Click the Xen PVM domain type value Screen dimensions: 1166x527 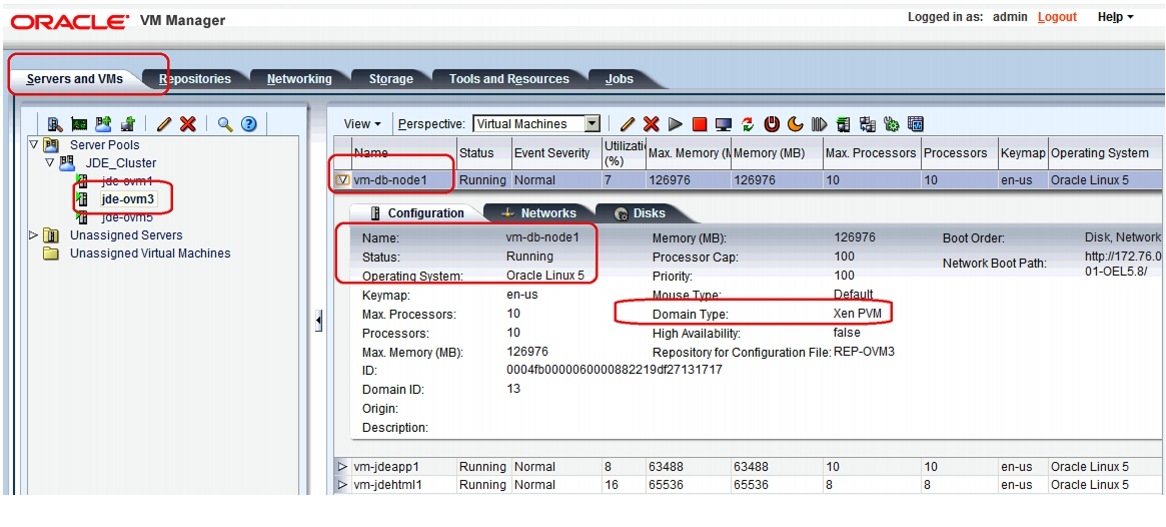[x=857, y=314]
